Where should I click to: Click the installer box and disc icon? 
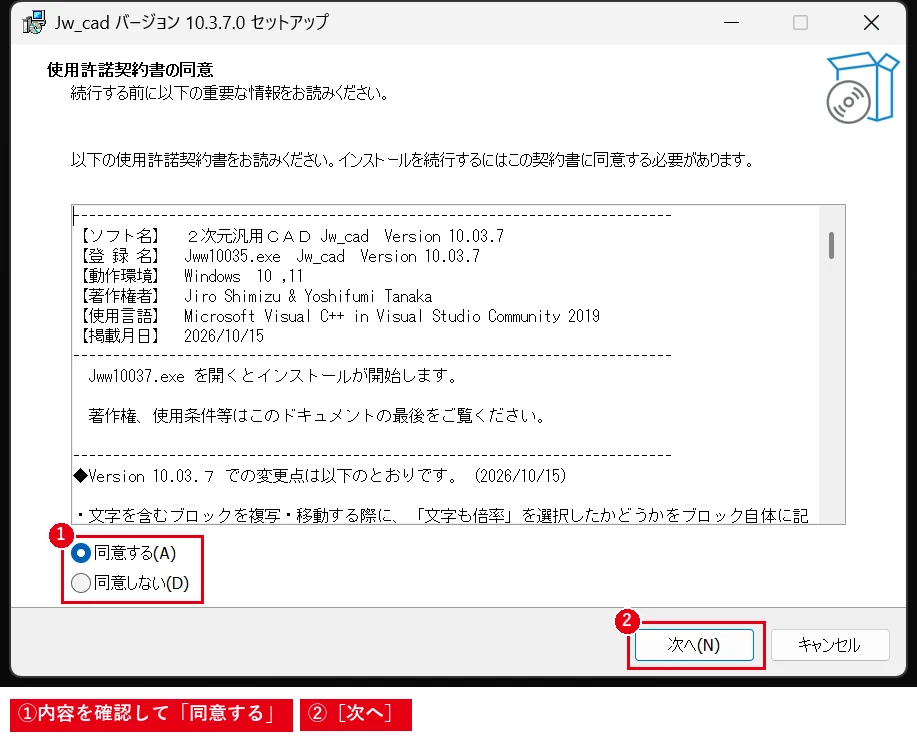(x=862, y=87)
